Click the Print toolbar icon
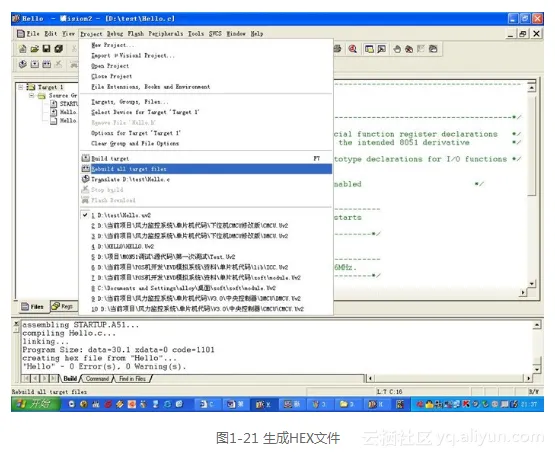This screenshot has width=555, height=457. tap(337, 49)
